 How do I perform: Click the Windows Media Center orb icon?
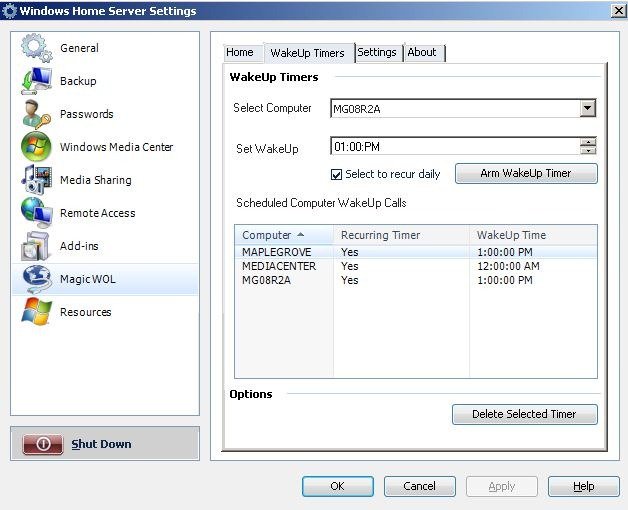coord(36,147)
